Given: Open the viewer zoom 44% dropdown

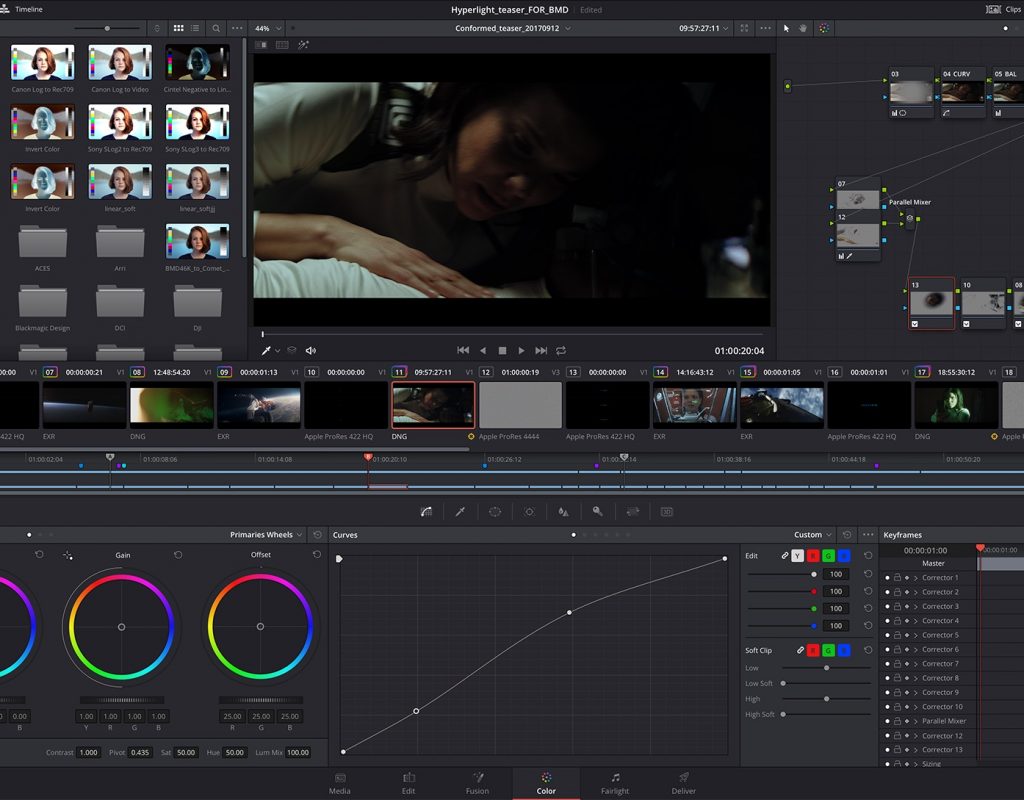Looking at the screenshot, I should tap(268, 29).
